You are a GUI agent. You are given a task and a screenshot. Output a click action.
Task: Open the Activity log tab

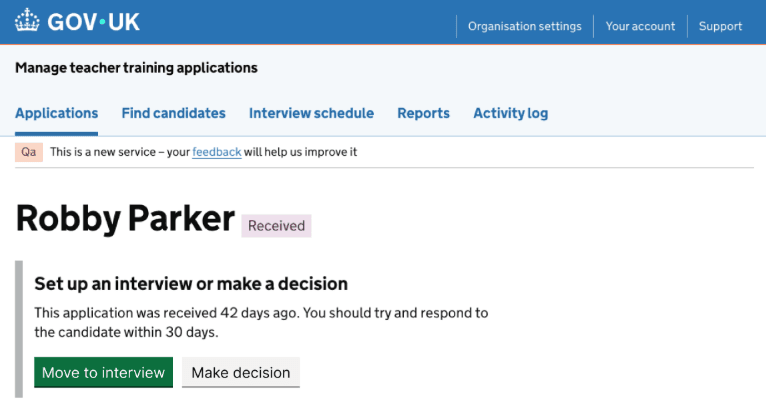[x=511, y=113]
